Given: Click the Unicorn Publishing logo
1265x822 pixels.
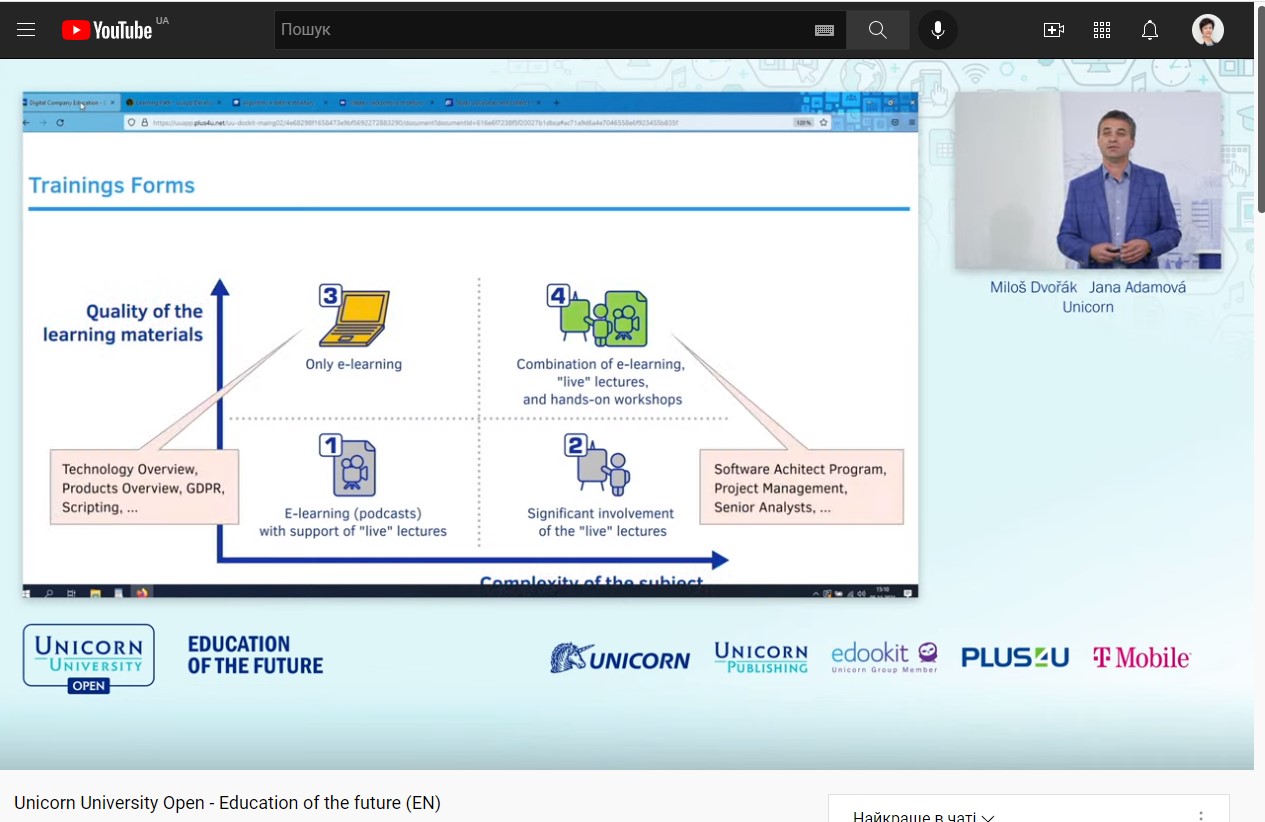Looking at the screenshot, I should pos(761,657).
